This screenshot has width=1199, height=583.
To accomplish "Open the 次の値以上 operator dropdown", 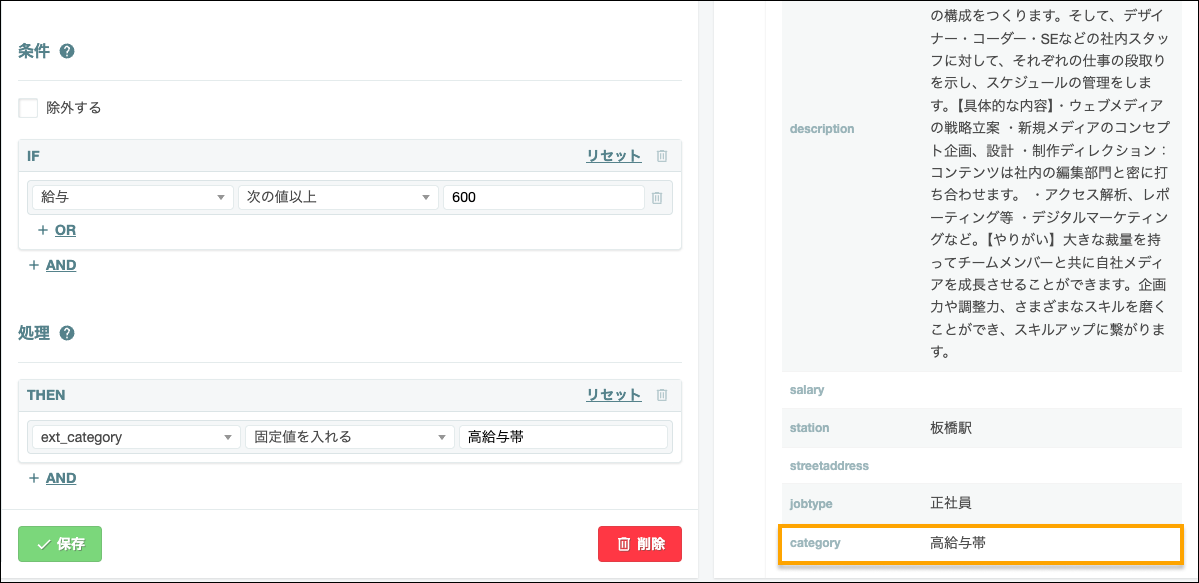I will [x=338, y=198].
